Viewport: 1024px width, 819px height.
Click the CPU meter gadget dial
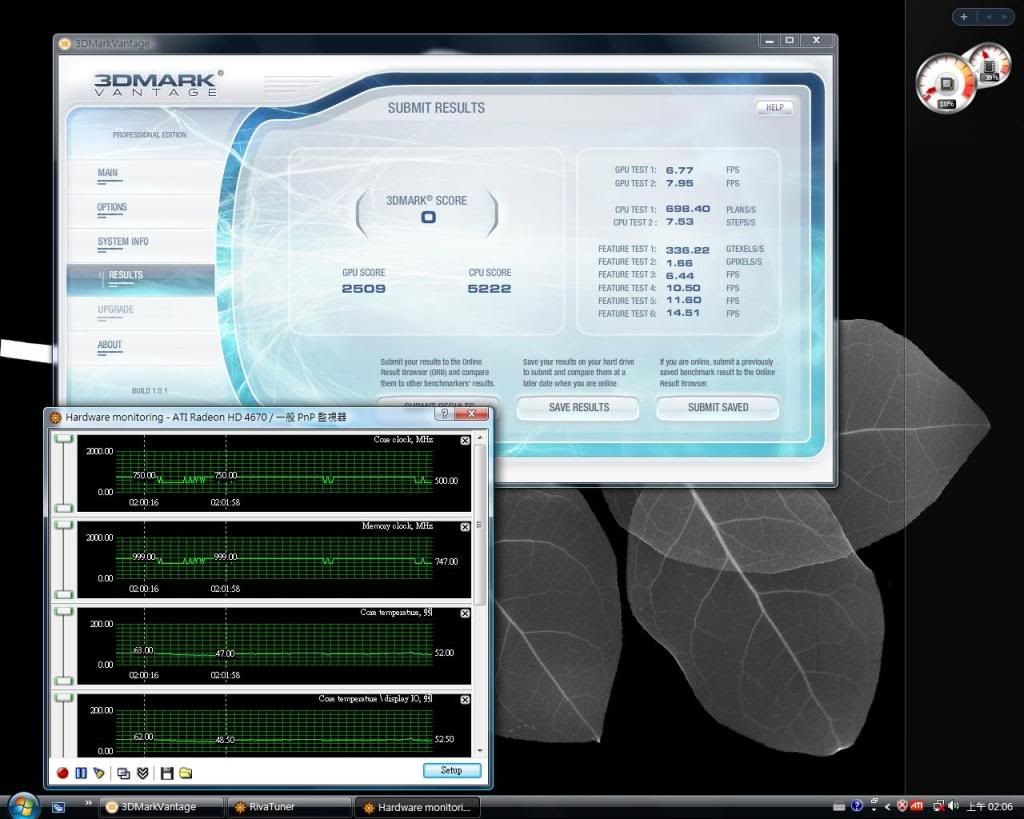[945, 84]
